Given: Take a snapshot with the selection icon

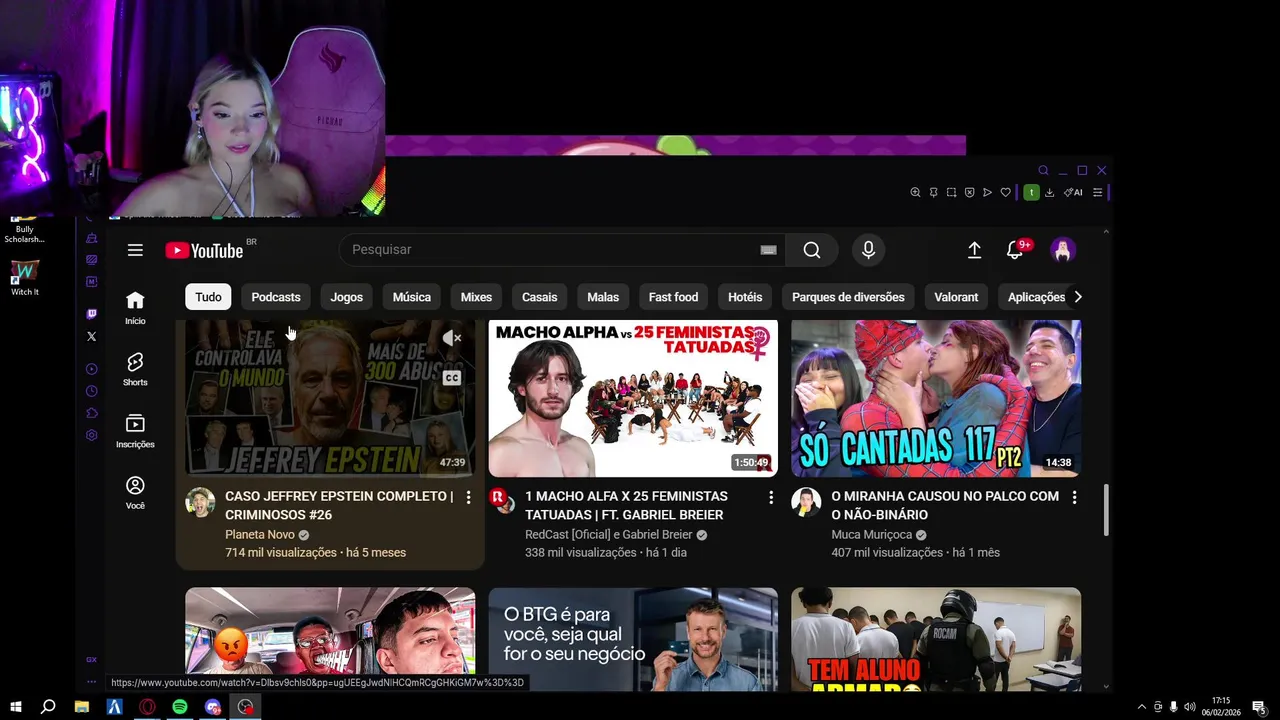Looking at the screenshot, I should [951, 192].
